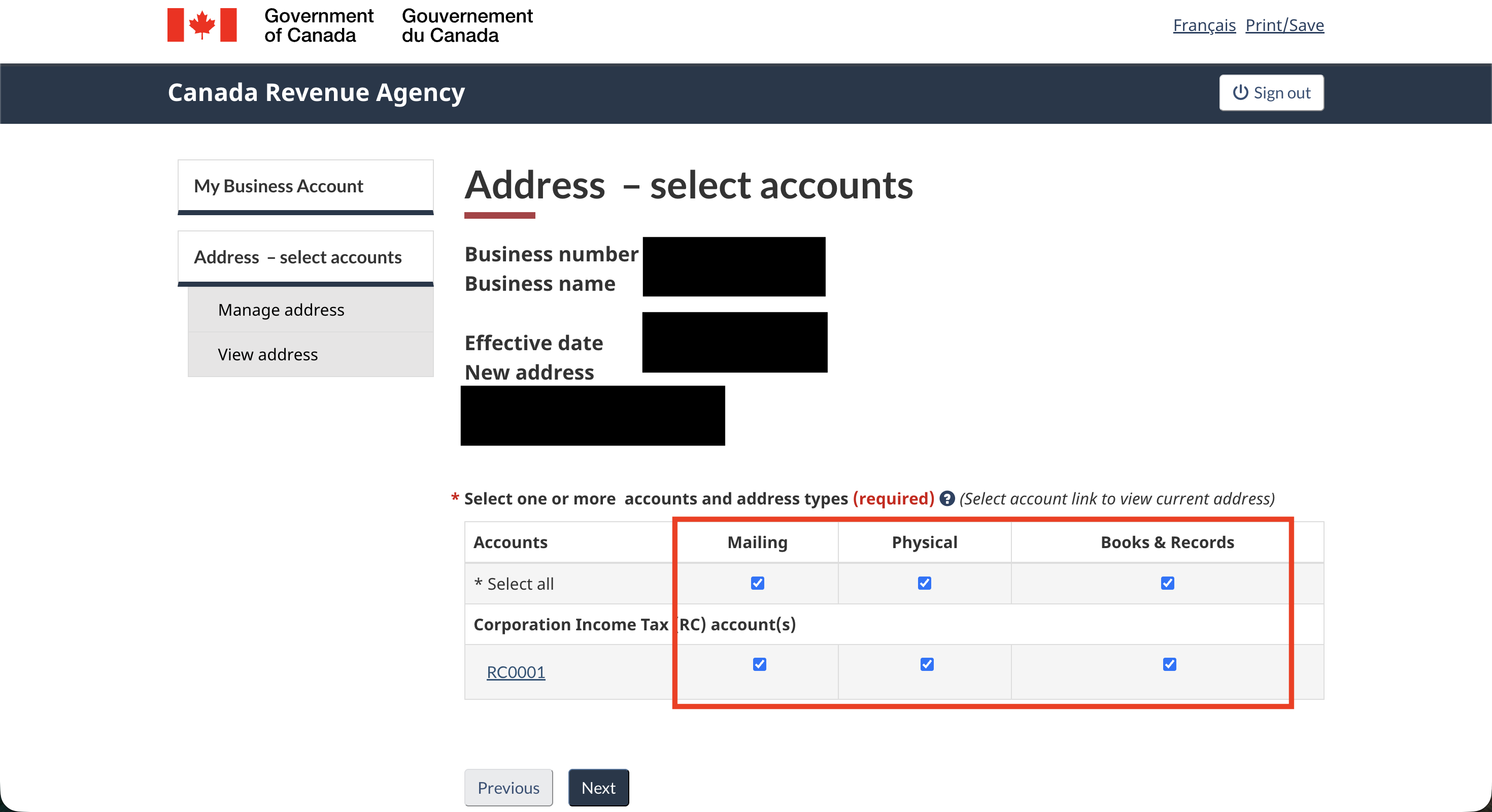Click the Business number label

552,254
